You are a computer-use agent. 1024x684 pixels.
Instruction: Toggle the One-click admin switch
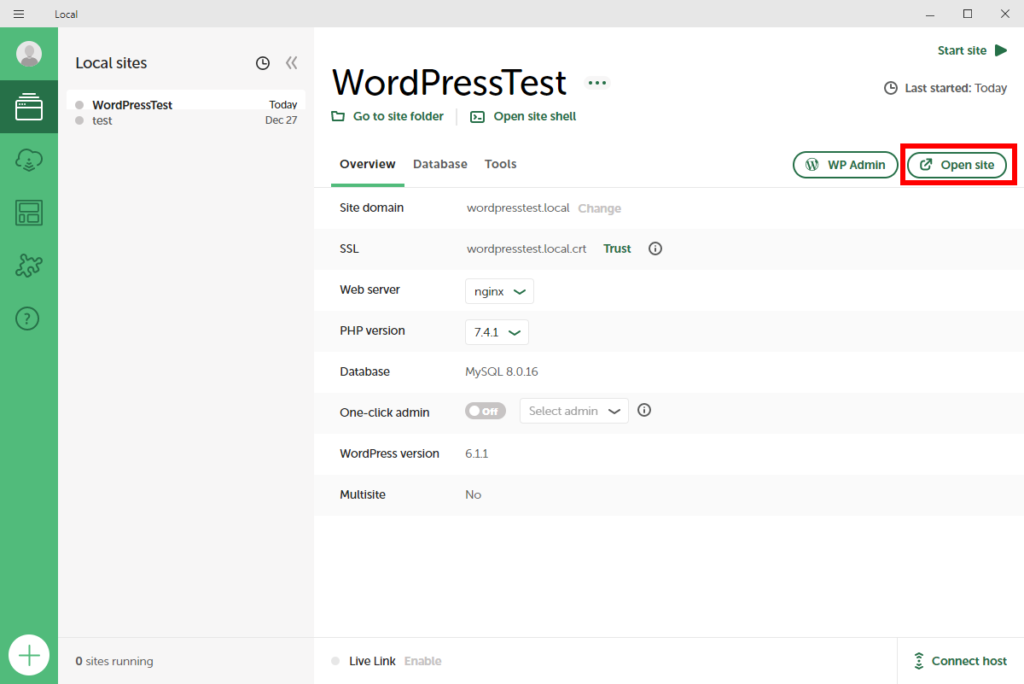(486, 411)
